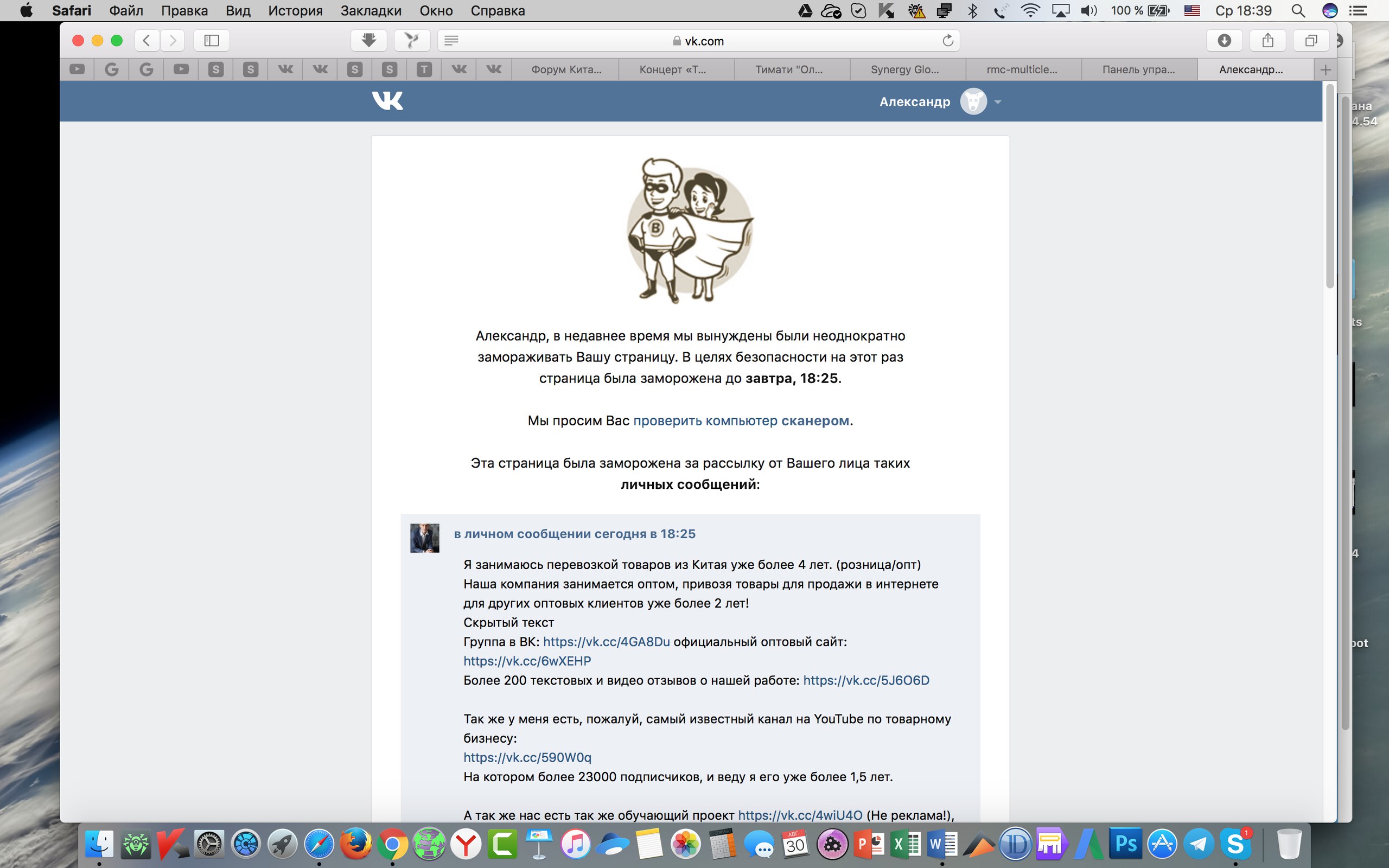1389x868 pixels.
Task: Open Google Drive menu bar icon
Action: 805,10
